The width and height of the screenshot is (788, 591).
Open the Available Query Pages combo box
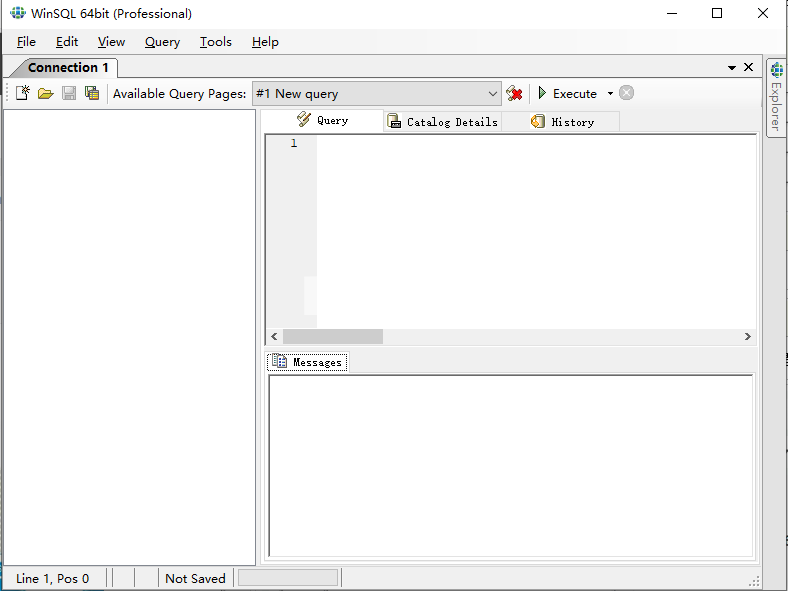[x=376, y=93]
